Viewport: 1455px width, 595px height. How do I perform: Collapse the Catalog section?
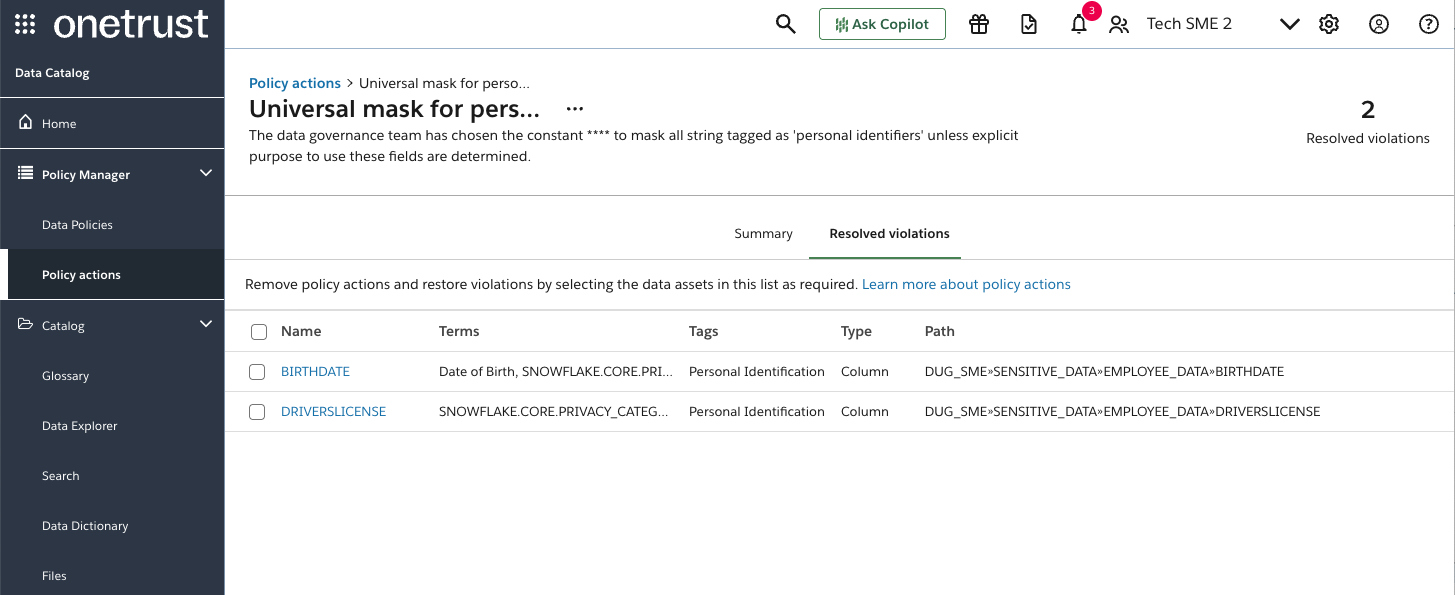pyautogui.click(x=205, y=324)
